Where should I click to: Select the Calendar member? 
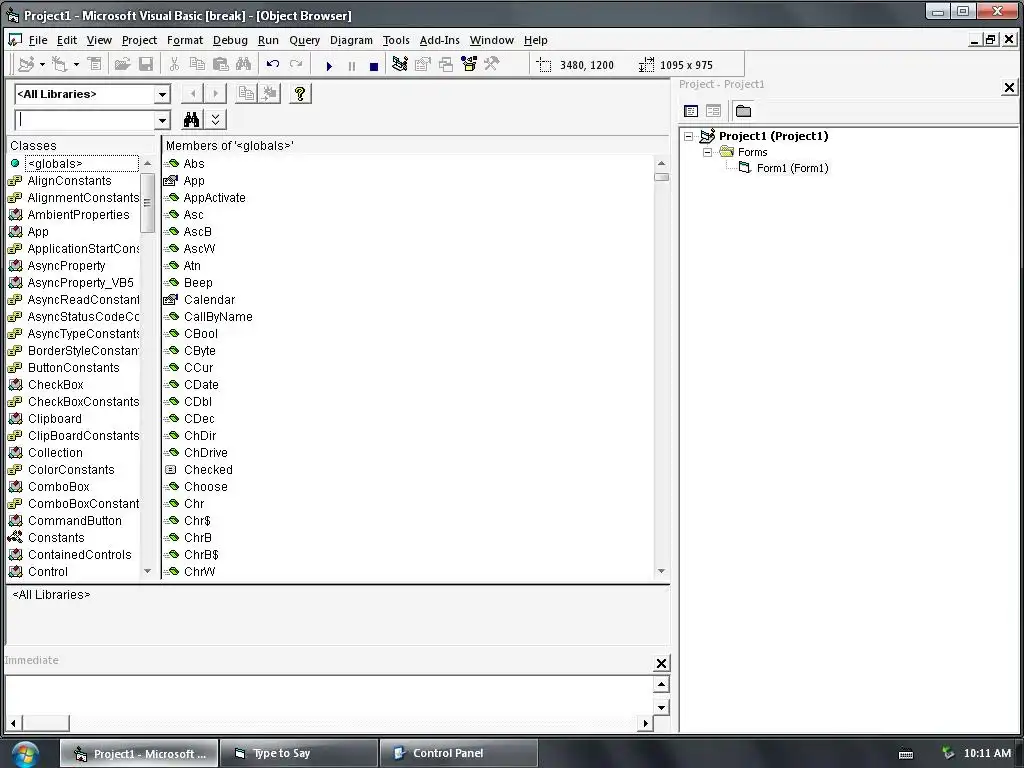click(209, 300)
